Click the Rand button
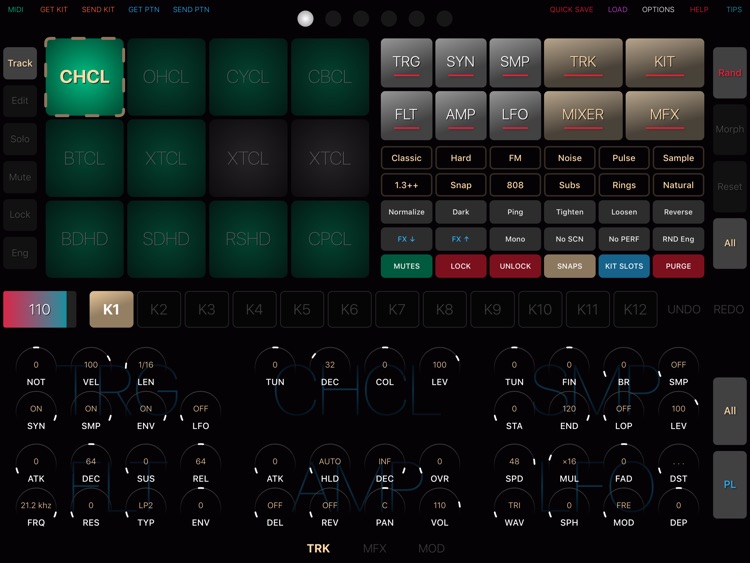Image resolution: width=750 pixels, height=563 pixels. (x=729, y=73)
